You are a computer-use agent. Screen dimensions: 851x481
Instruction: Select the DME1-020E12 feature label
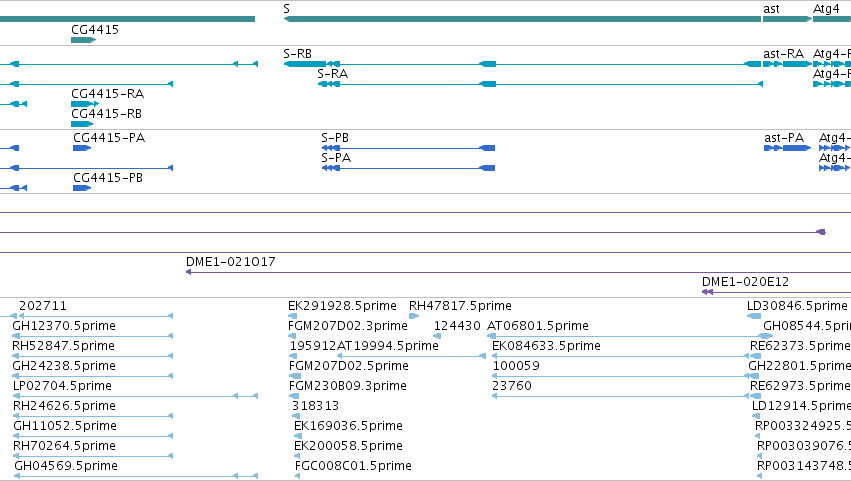[x=745, y=282]
